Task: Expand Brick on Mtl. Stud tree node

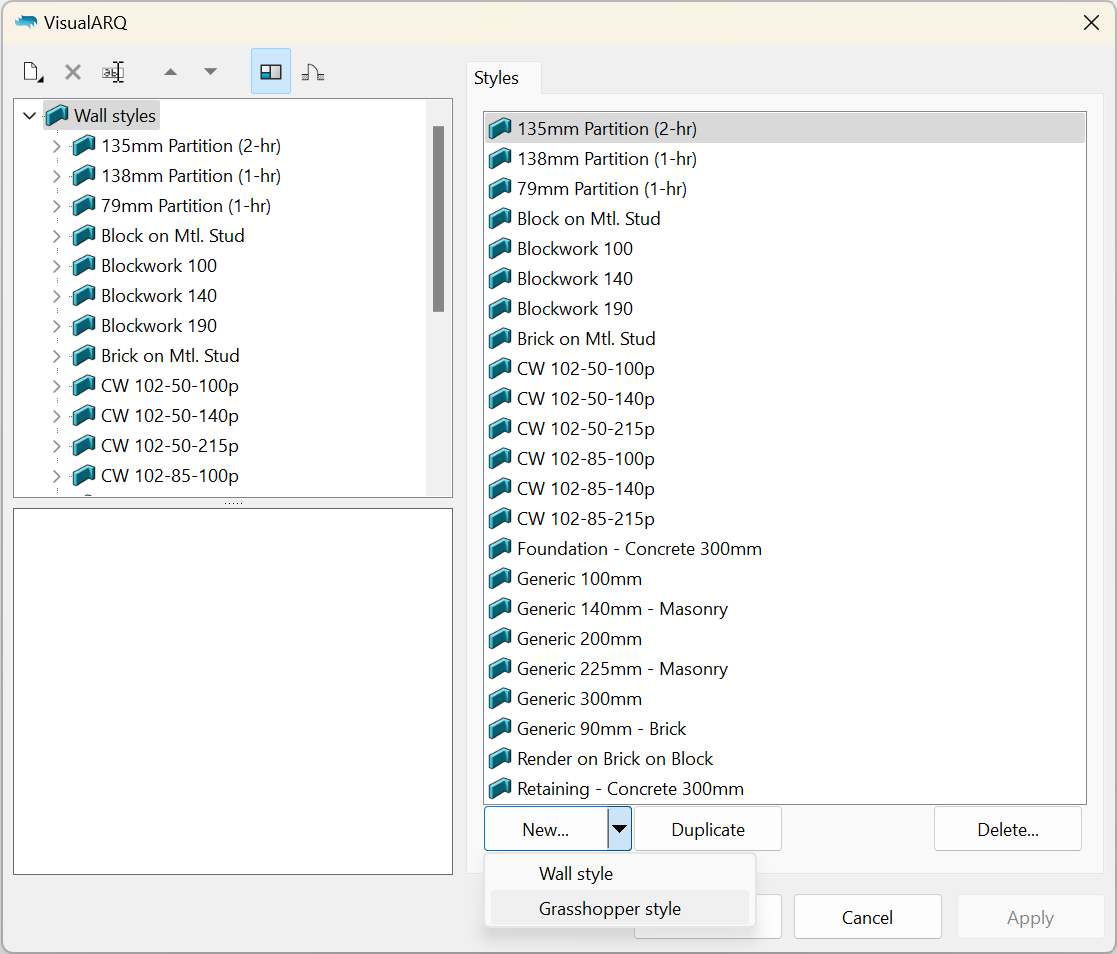Action: [x=56, y=356]
